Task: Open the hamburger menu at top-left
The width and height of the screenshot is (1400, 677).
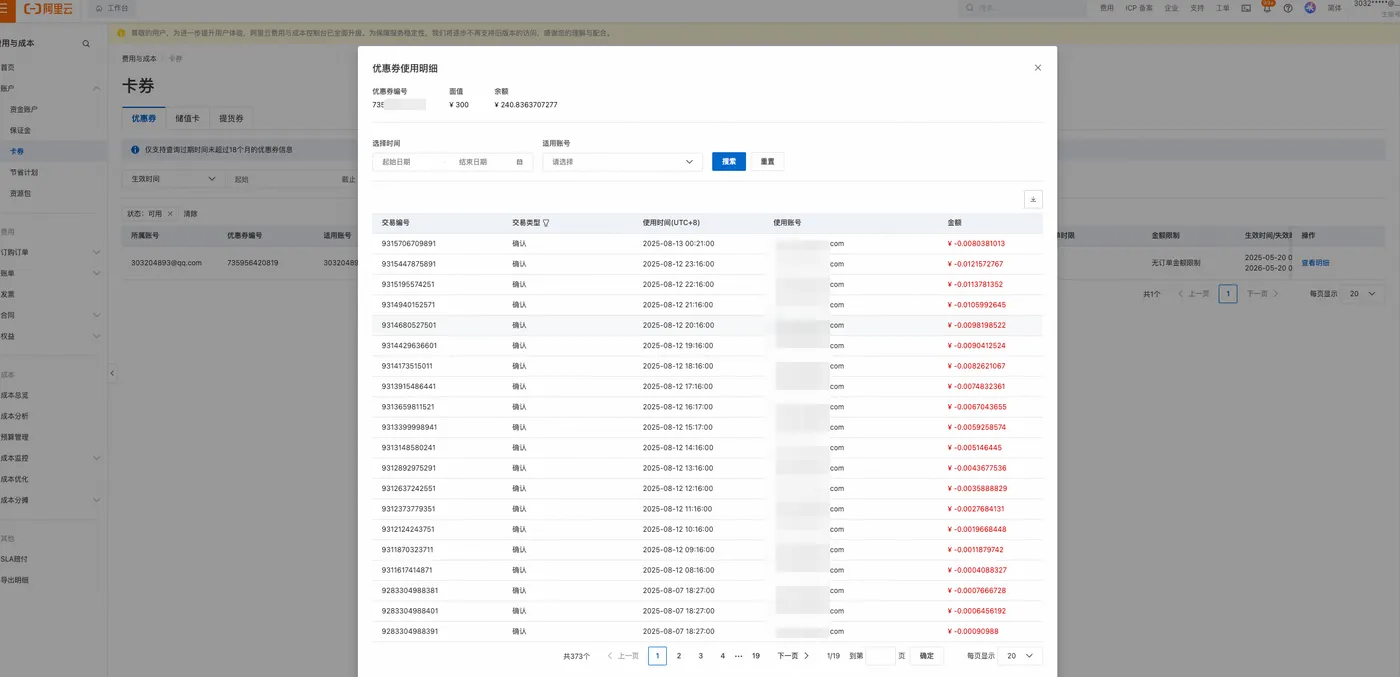Action: 7,7
